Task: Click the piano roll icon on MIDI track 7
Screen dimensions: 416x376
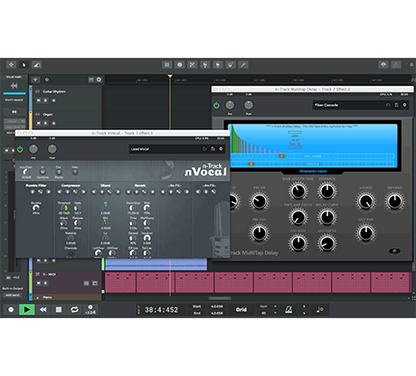Action: pyautogui.click(x=86, y=283)
